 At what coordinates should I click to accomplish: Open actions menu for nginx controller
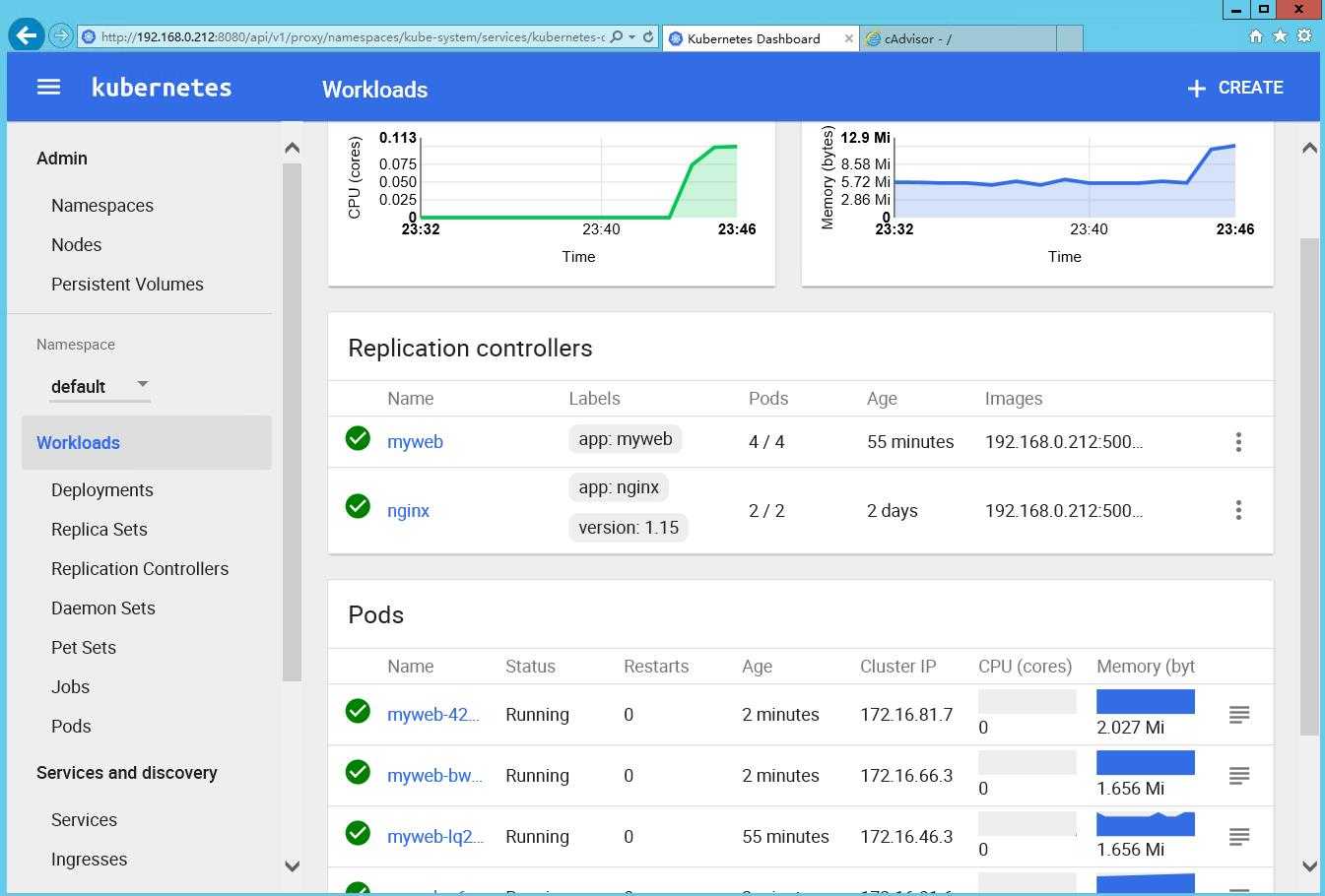point(1238,510)
